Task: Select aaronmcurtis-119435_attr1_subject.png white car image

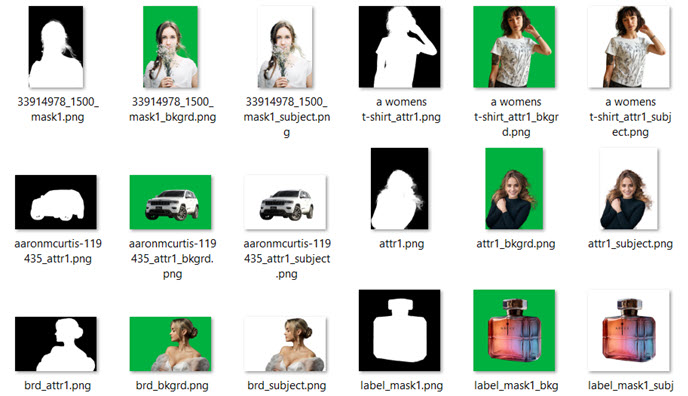Action: tap(285, 202)
